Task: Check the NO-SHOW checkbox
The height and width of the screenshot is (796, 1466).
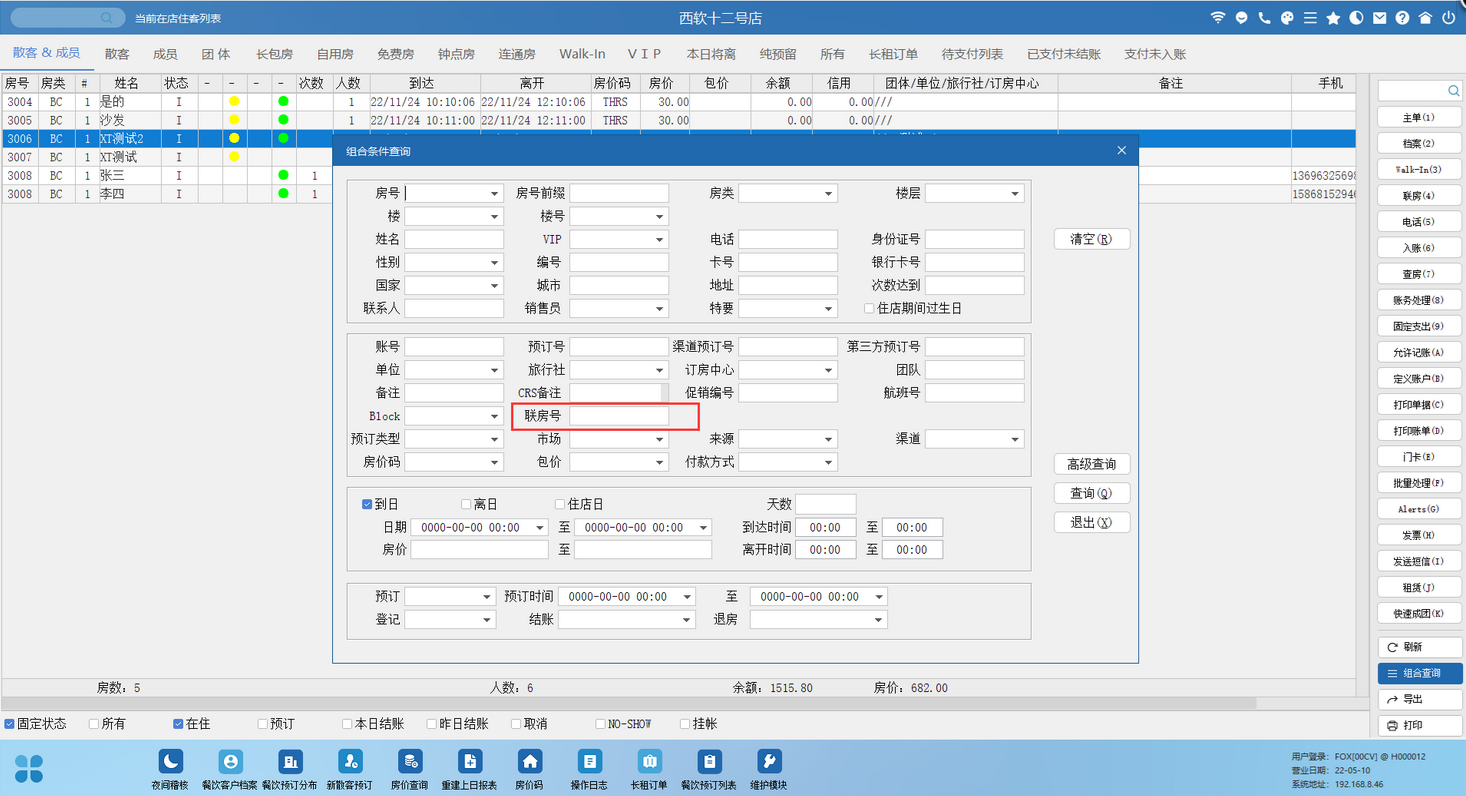Action: [x=600, y=724]
